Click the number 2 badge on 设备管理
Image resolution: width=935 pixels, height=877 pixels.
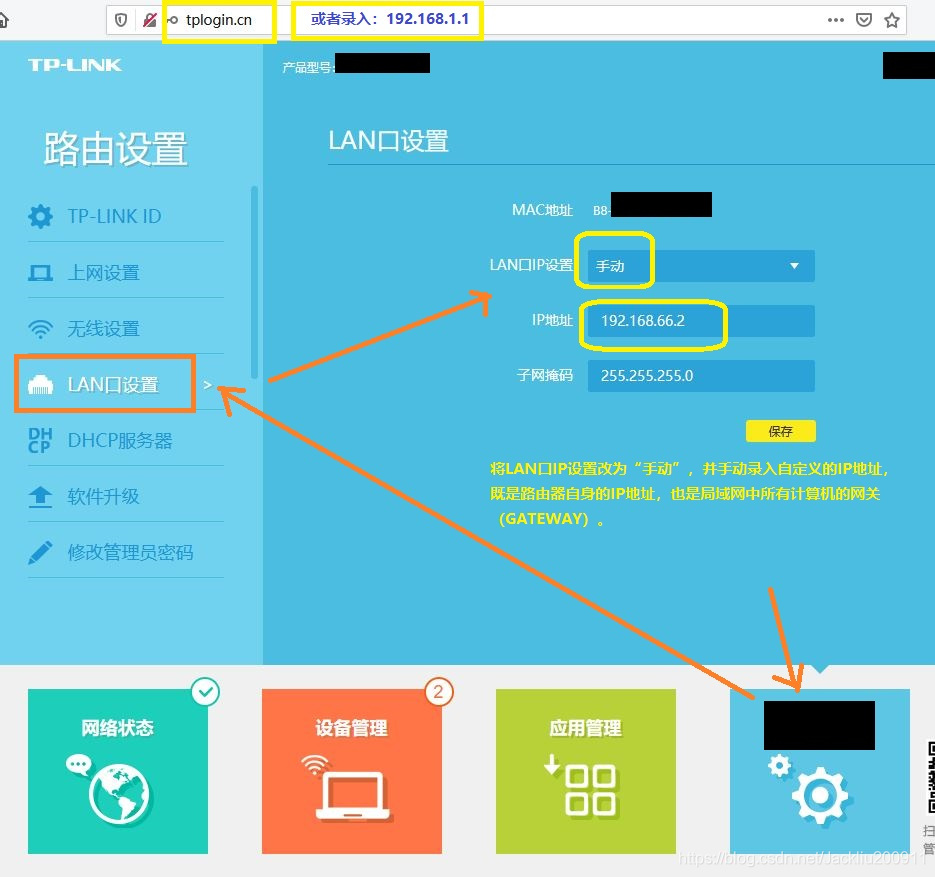[439, 692]
